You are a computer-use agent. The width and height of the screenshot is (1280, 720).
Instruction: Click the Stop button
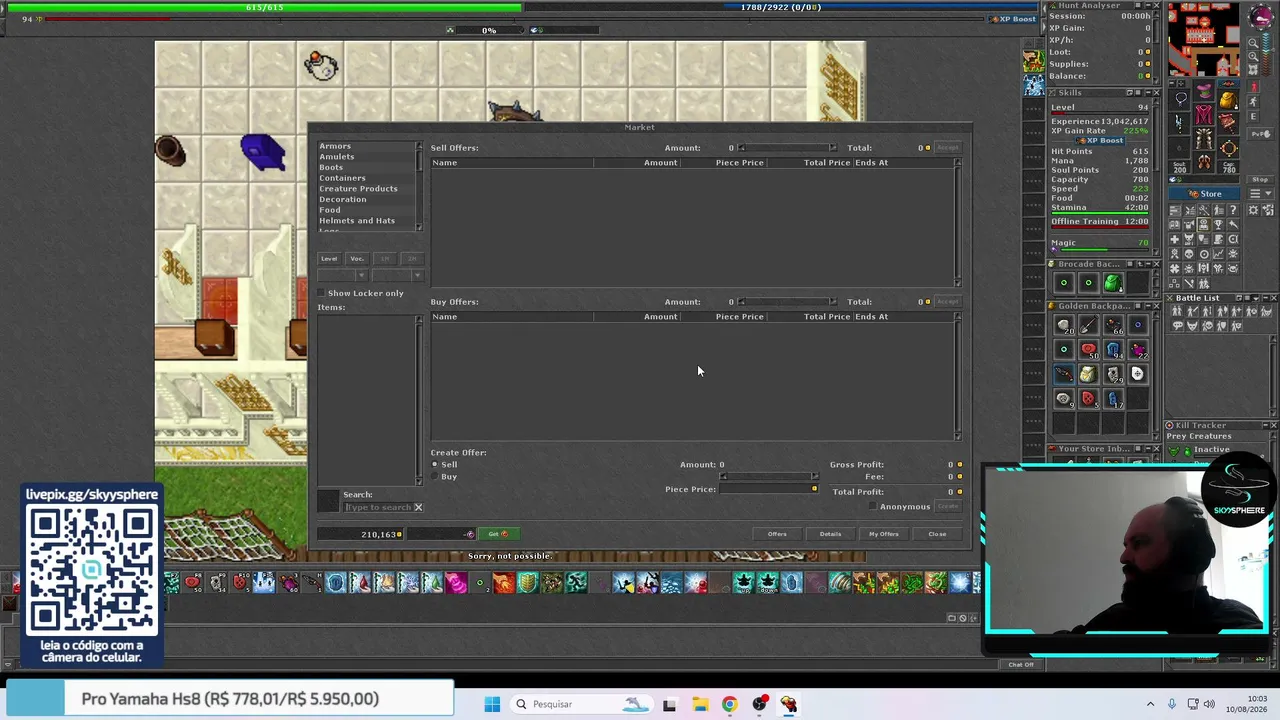[1259, 180]
